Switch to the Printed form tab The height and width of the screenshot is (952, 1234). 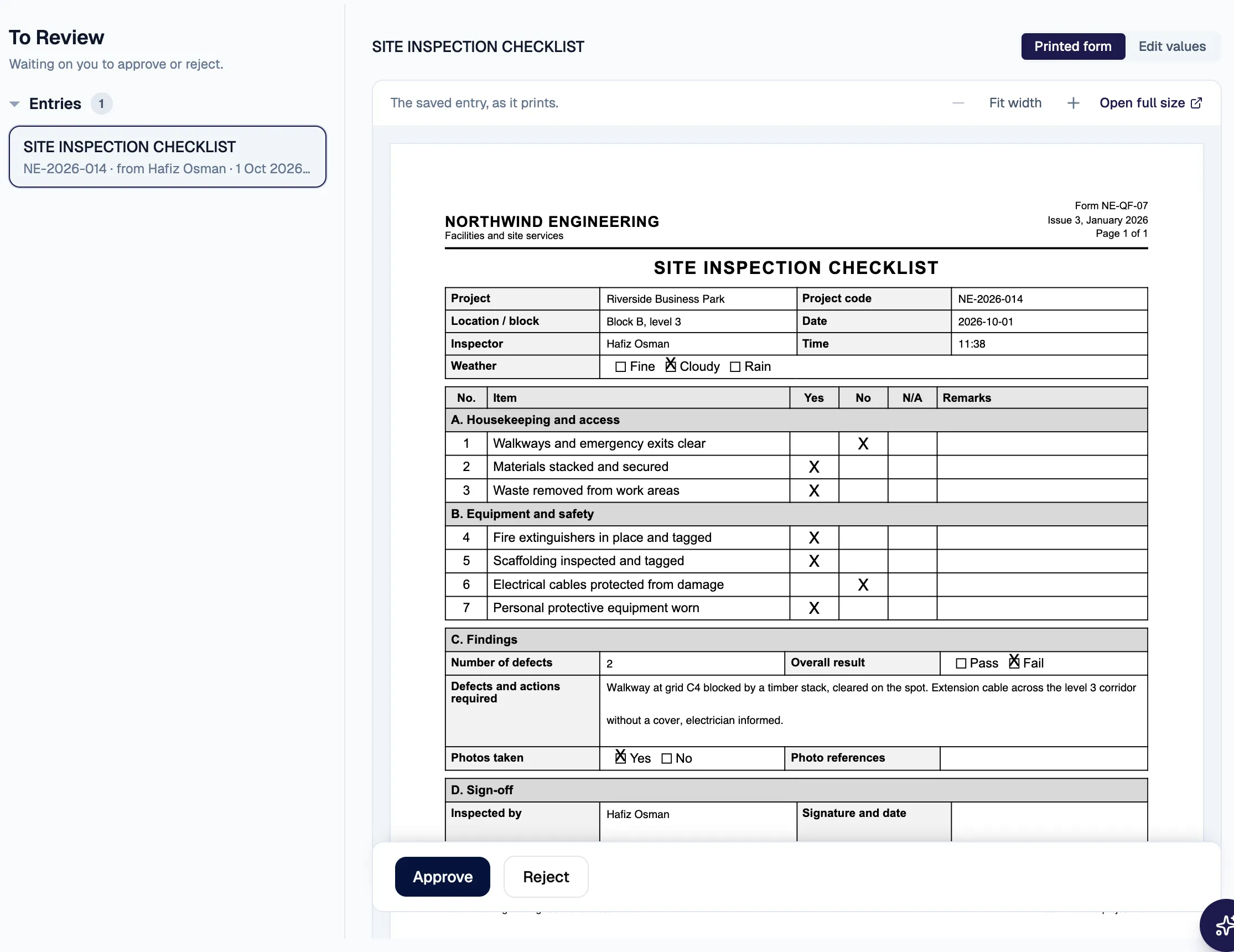1072,46
